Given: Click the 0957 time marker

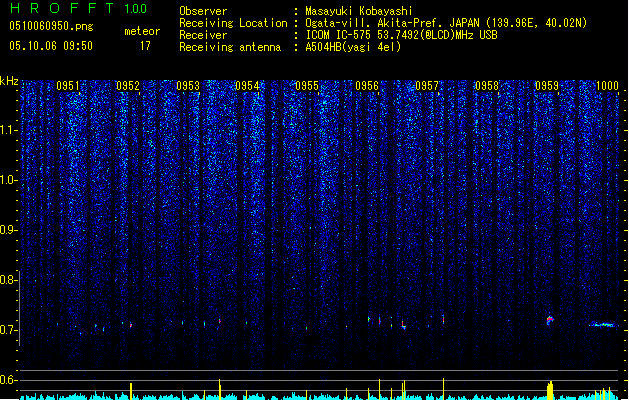Looking at the screenshot, I should [x=427, y=86].
